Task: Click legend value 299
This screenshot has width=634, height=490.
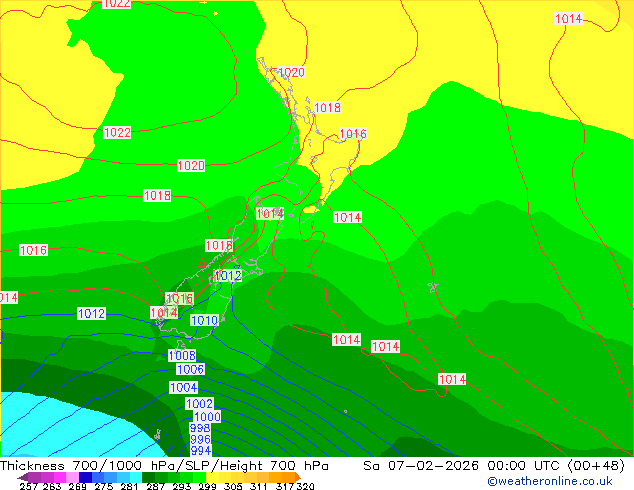Action: (207, 486)
